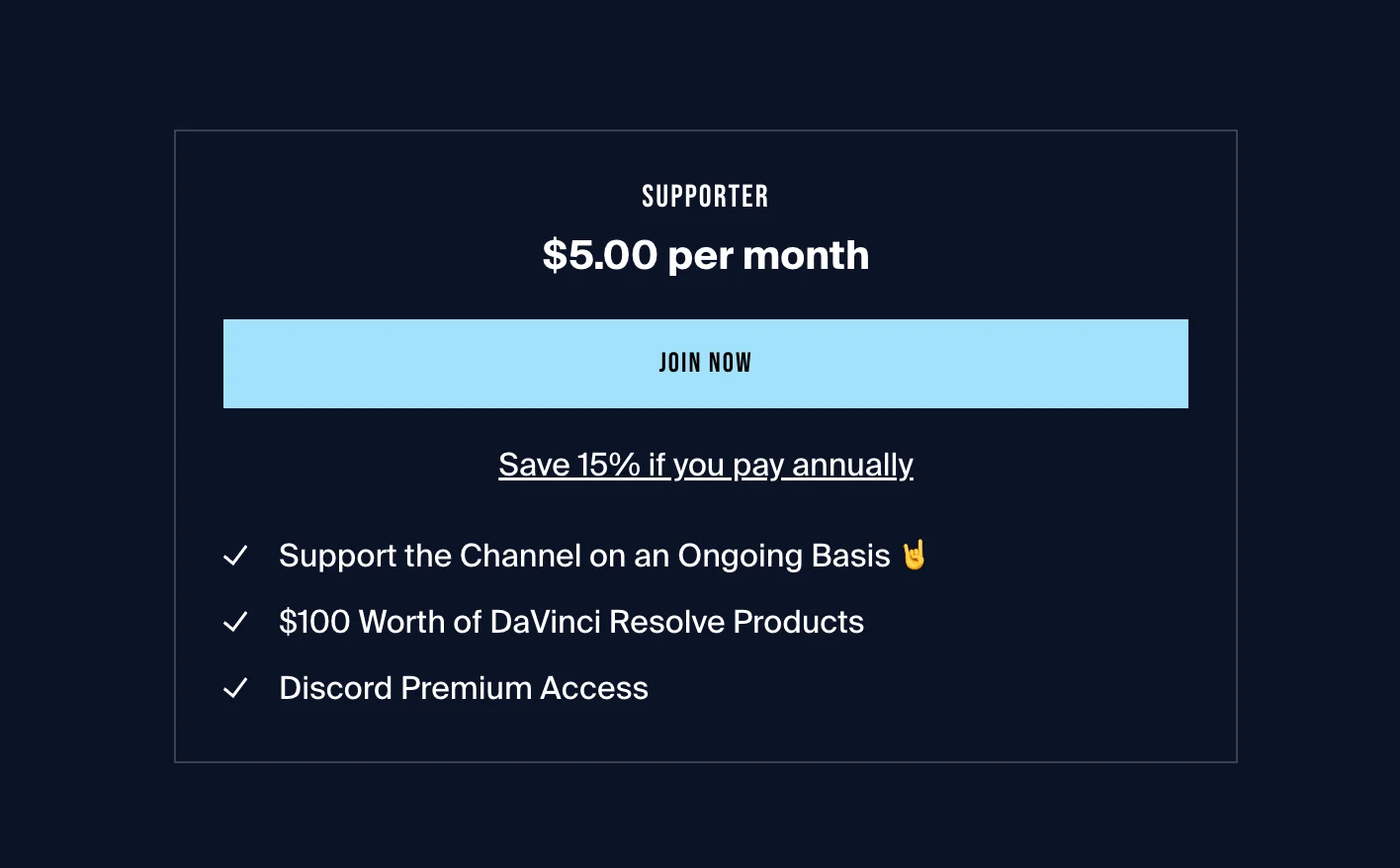Click the word "annually" in the savings link
The image size is (1400, 868).
852,465
